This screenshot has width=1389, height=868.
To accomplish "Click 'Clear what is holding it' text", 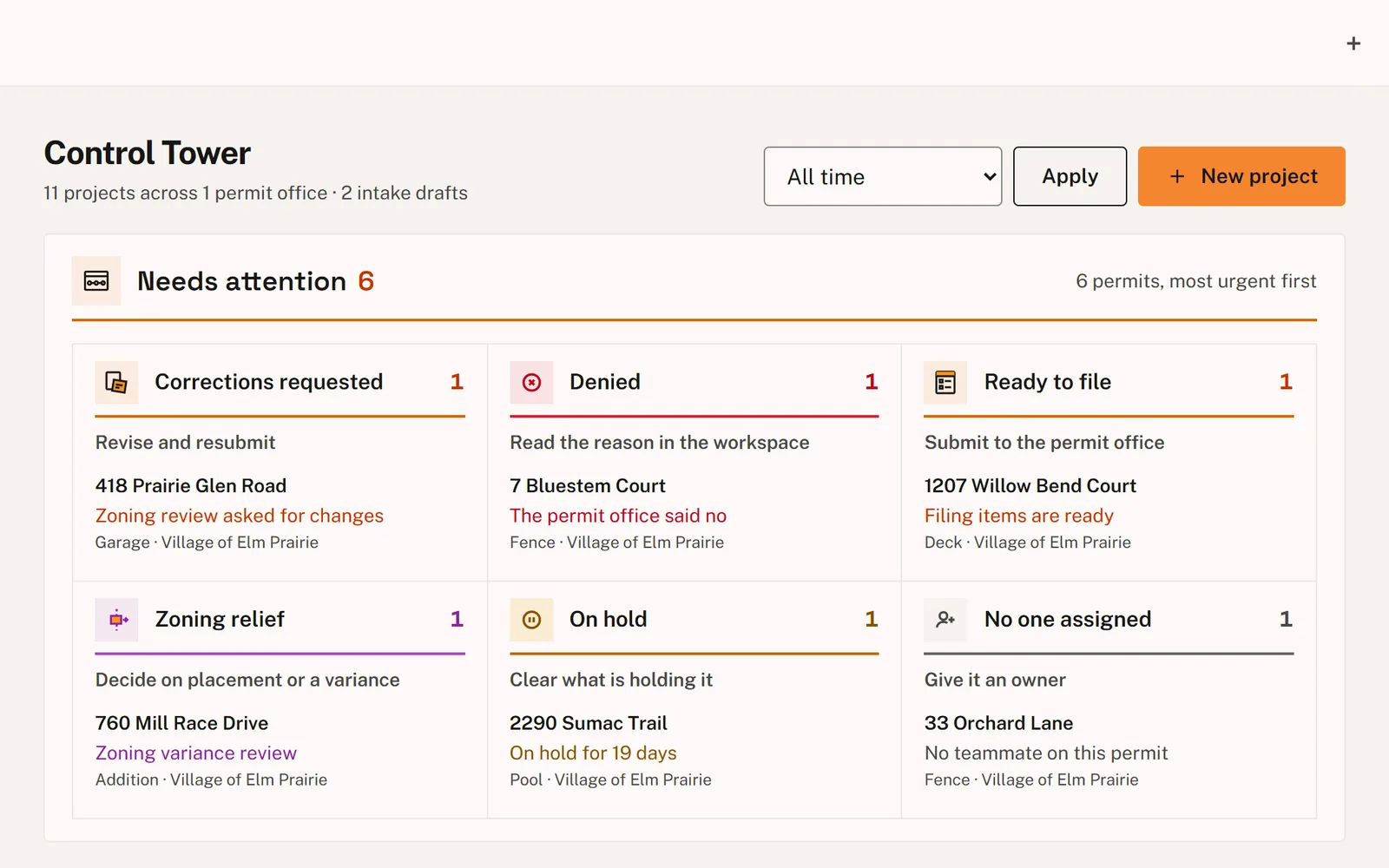I will [x=611, y=681].
